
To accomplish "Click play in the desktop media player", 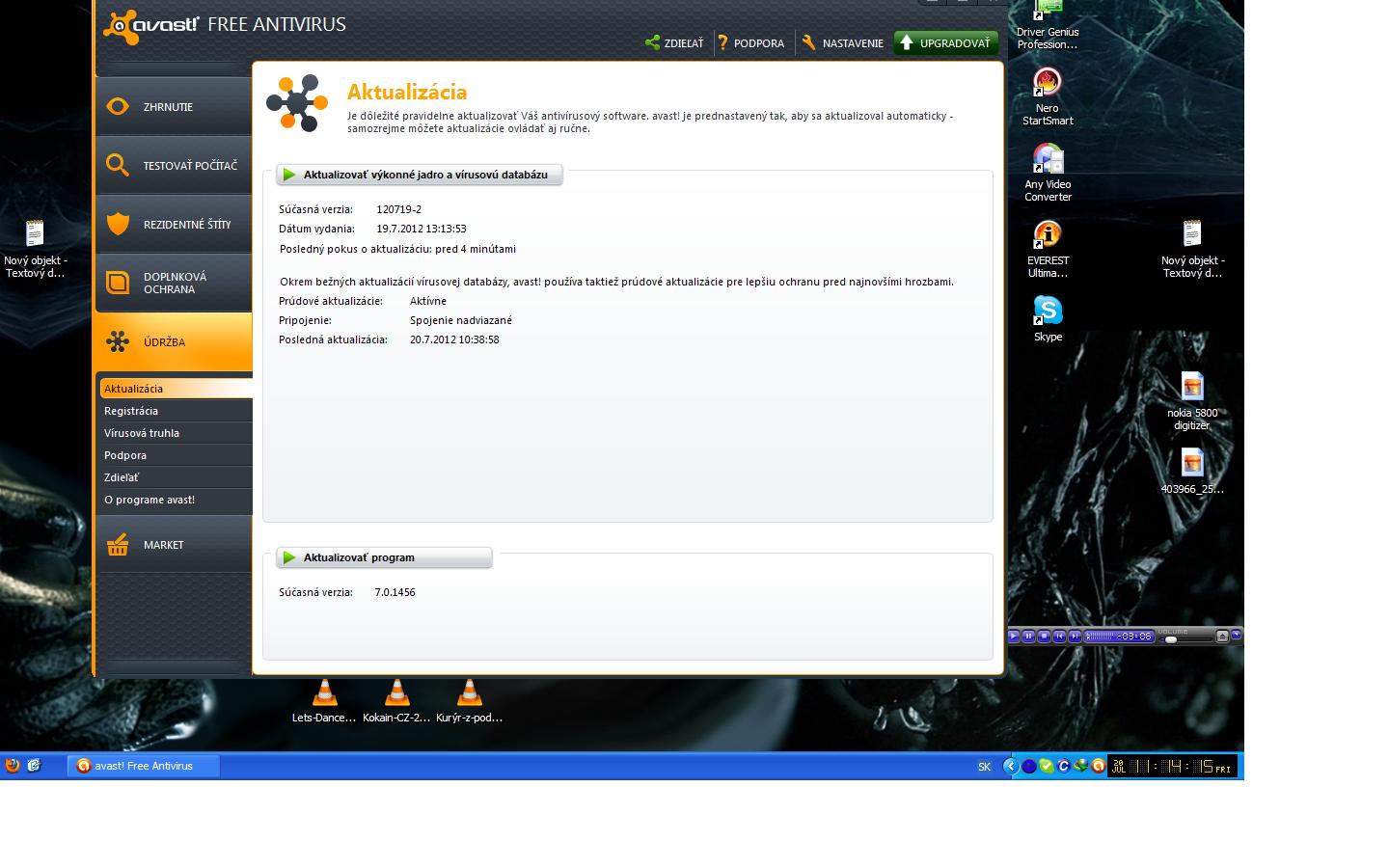I will 1014,636.
